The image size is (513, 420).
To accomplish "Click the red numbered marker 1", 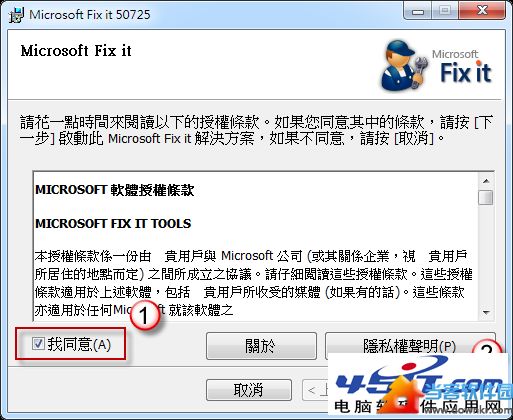I will (144, 315).
